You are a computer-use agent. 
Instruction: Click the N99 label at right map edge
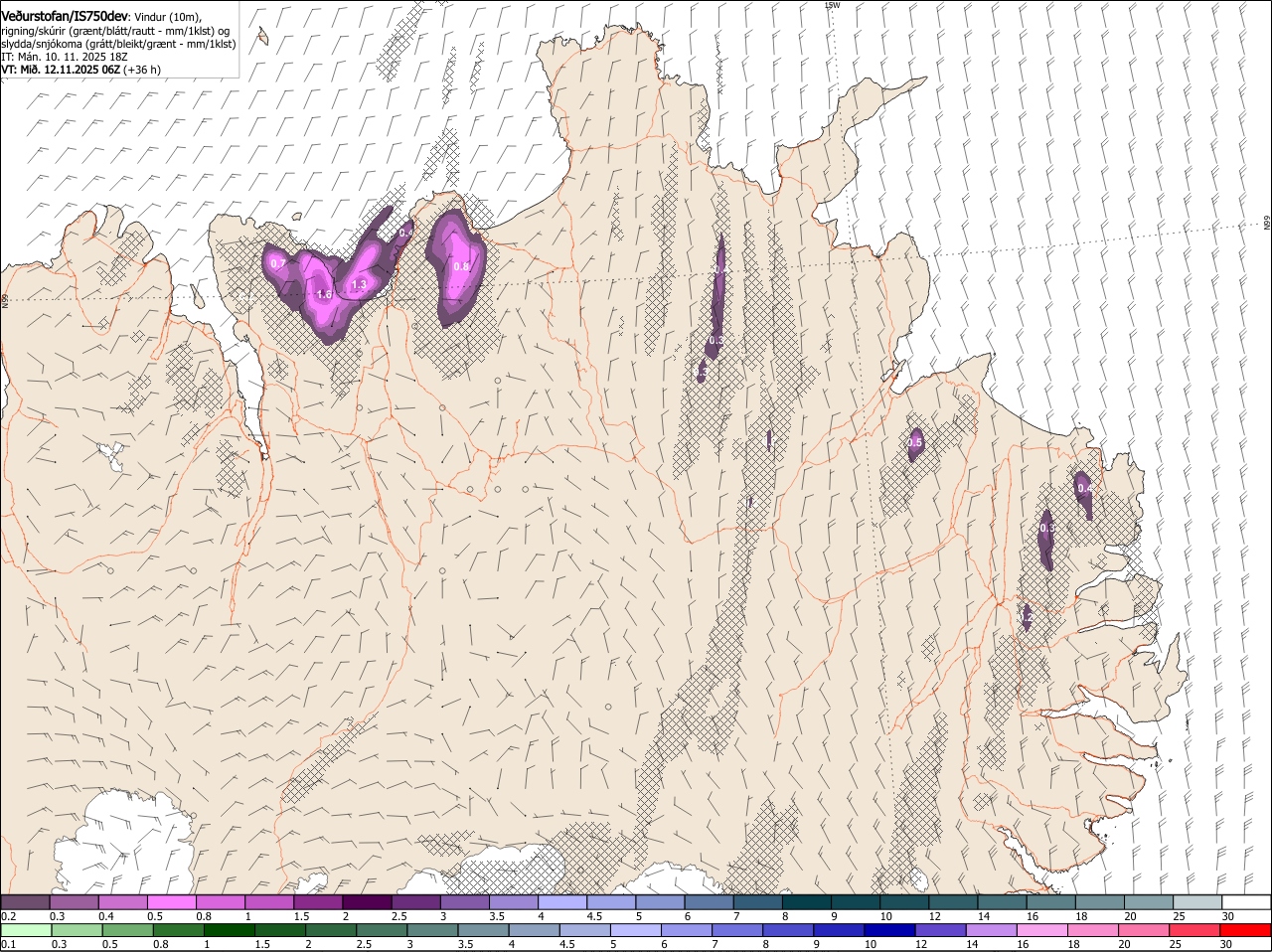[x=1267, y=224]
